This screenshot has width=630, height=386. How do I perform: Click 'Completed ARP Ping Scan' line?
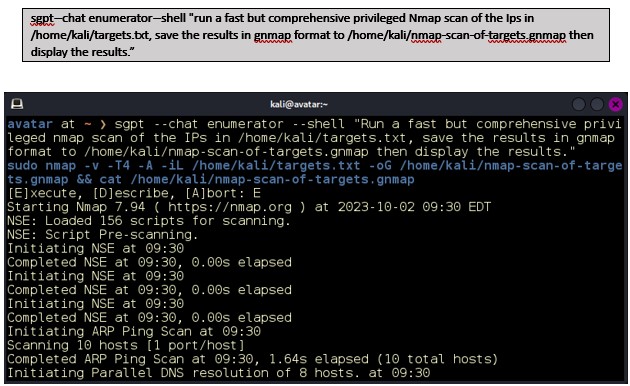[x=252, y=359]
